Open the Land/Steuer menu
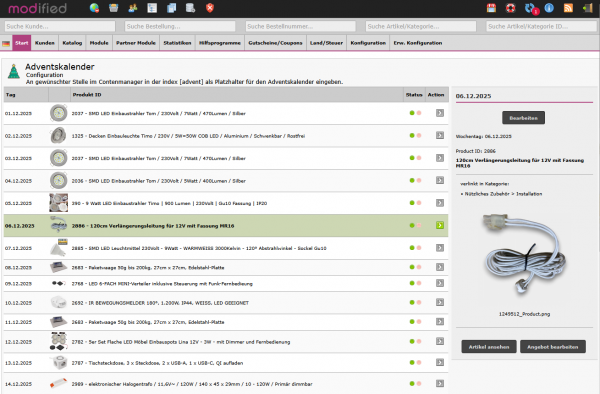Viewport: 600px width, 394px height. [326, 43]
